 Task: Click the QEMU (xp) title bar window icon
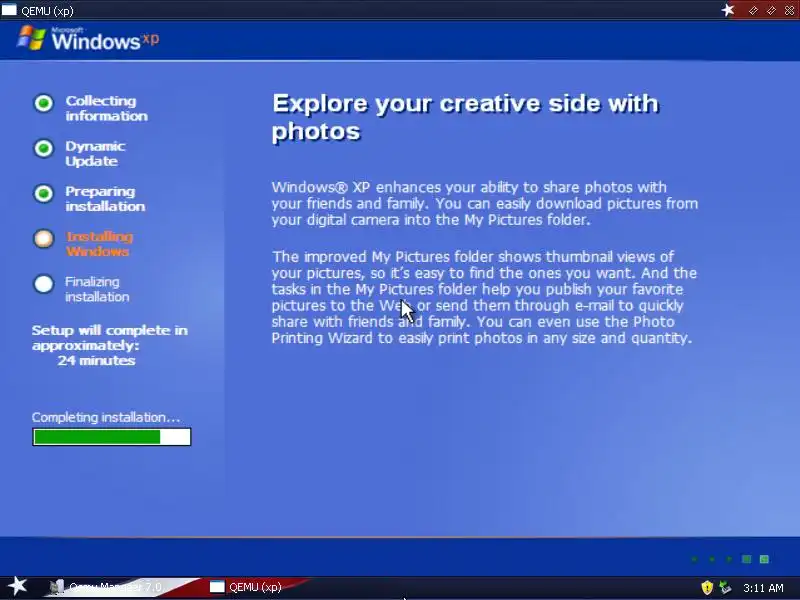(x=9, y=10)
